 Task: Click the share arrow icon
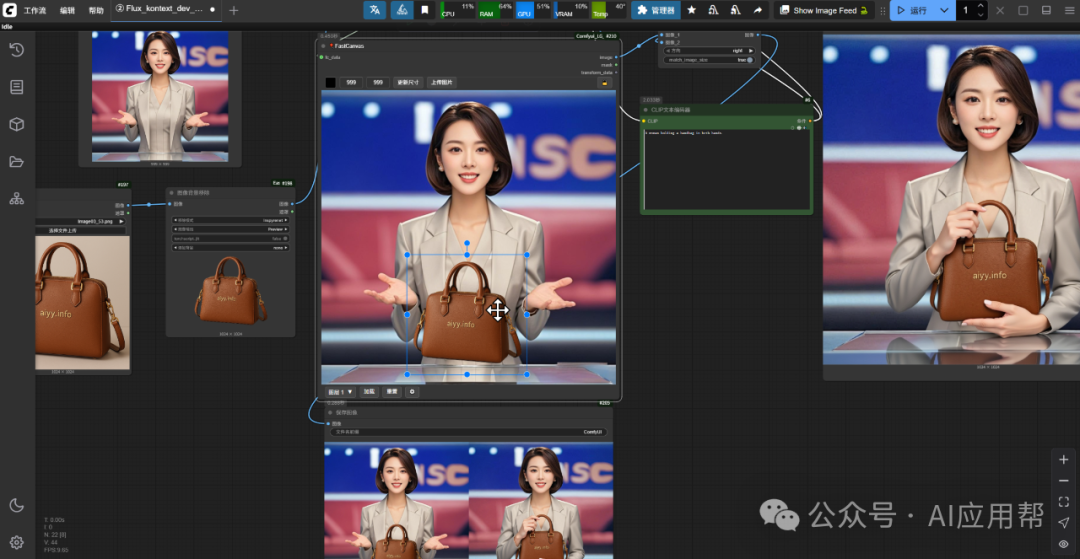(x=758, y=10)
